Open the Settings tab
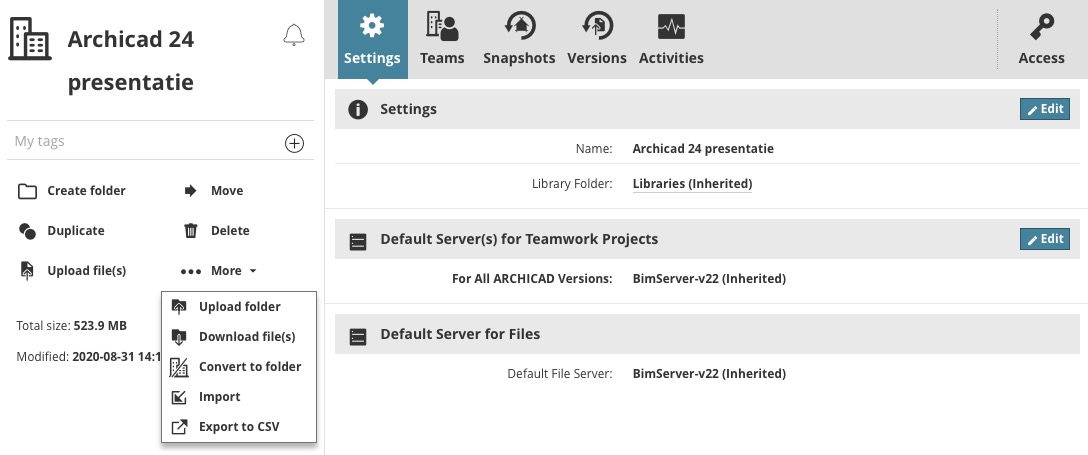1088x455 pixels. coord(372,40)
